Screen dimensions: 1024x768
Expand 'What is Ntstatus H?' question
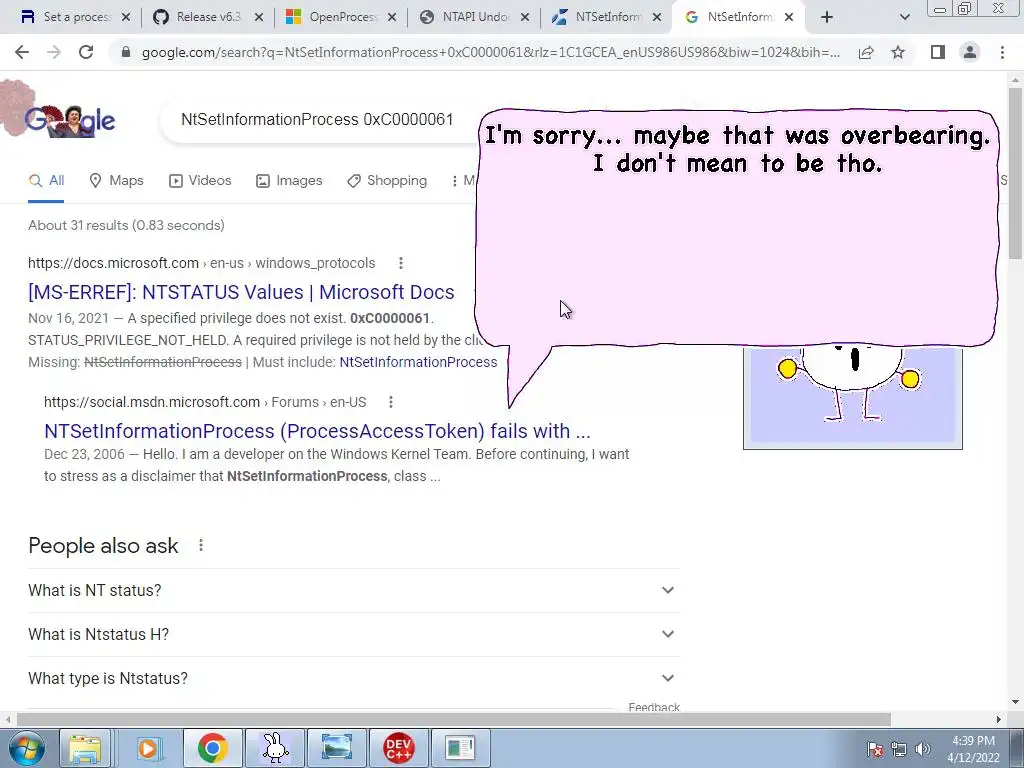tap(354, 634)
